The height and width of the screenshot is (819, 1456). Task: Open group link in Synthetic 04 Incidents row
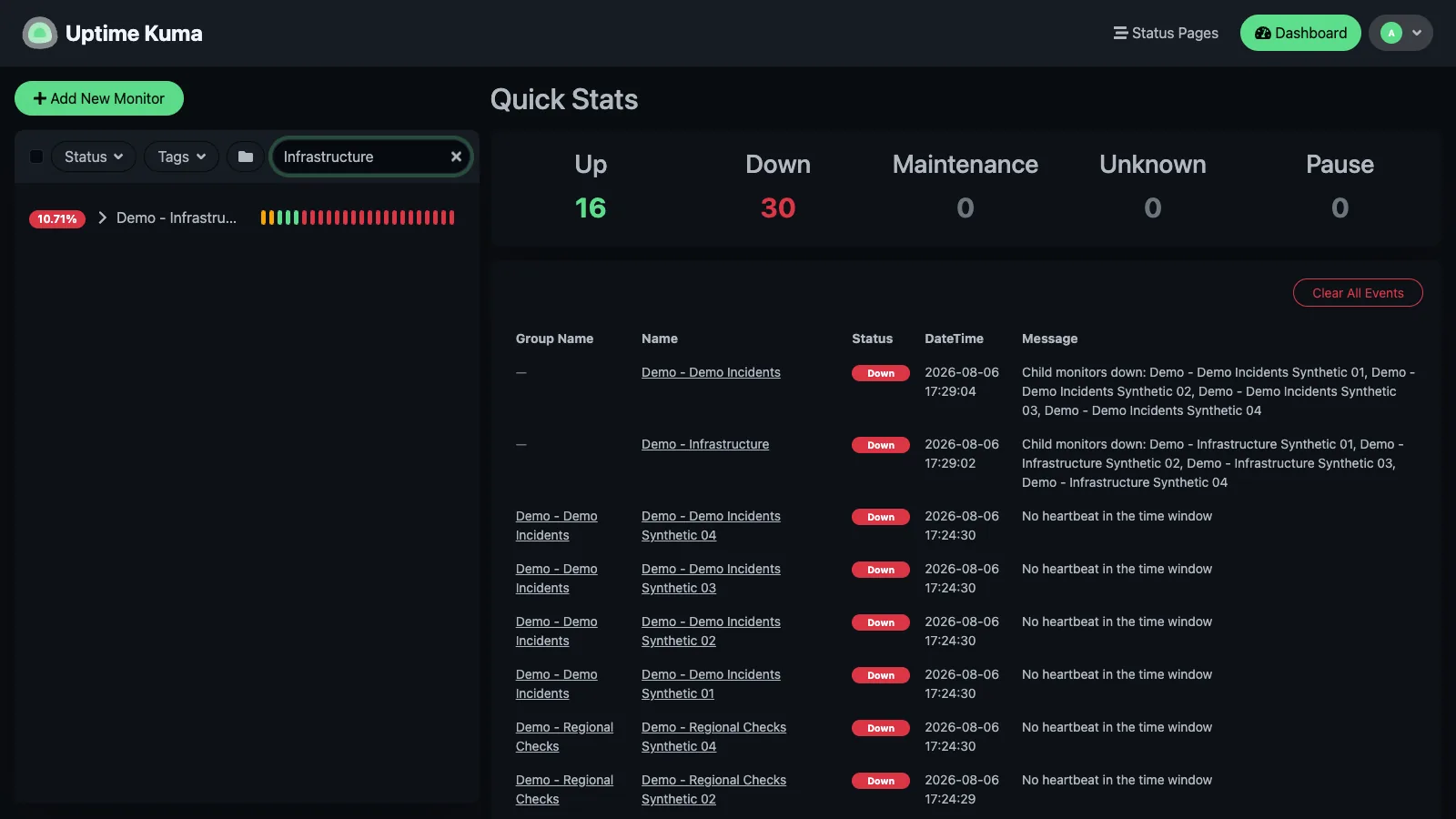tap(556, 526)
